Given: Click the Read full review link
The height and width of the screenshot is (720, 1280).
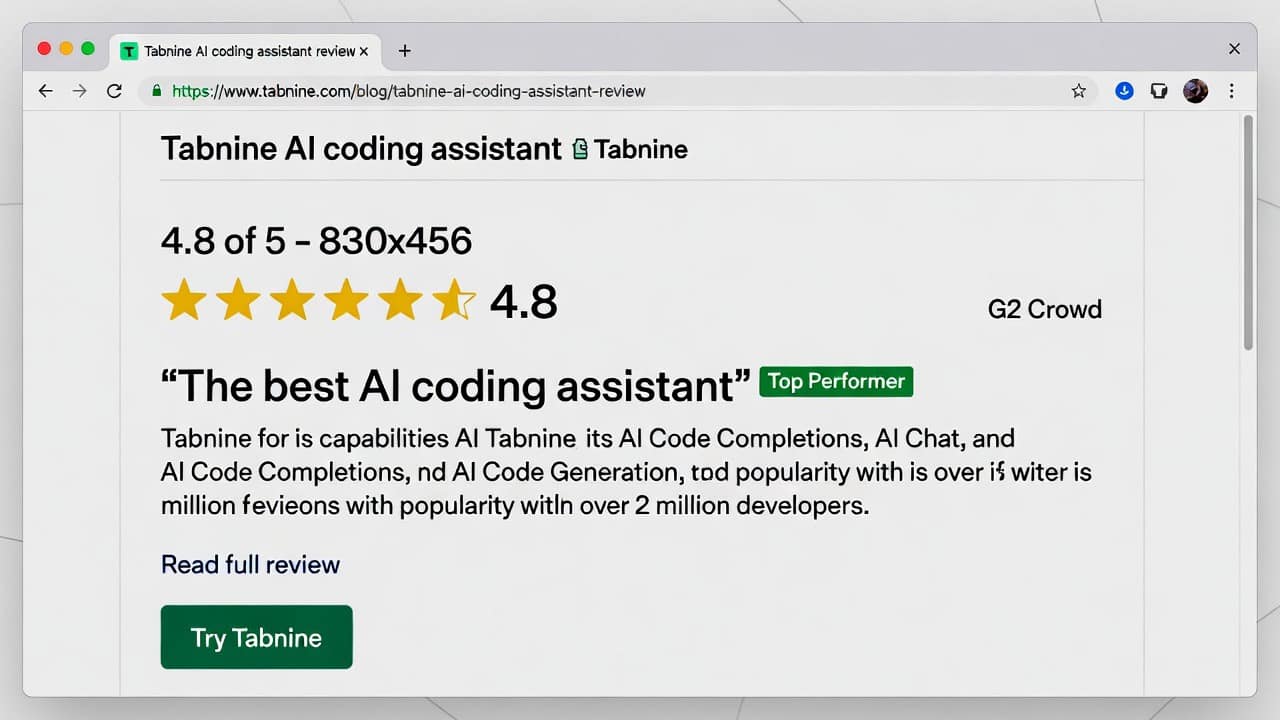Looking at the screenshot, I should click(x=250, y=565).
